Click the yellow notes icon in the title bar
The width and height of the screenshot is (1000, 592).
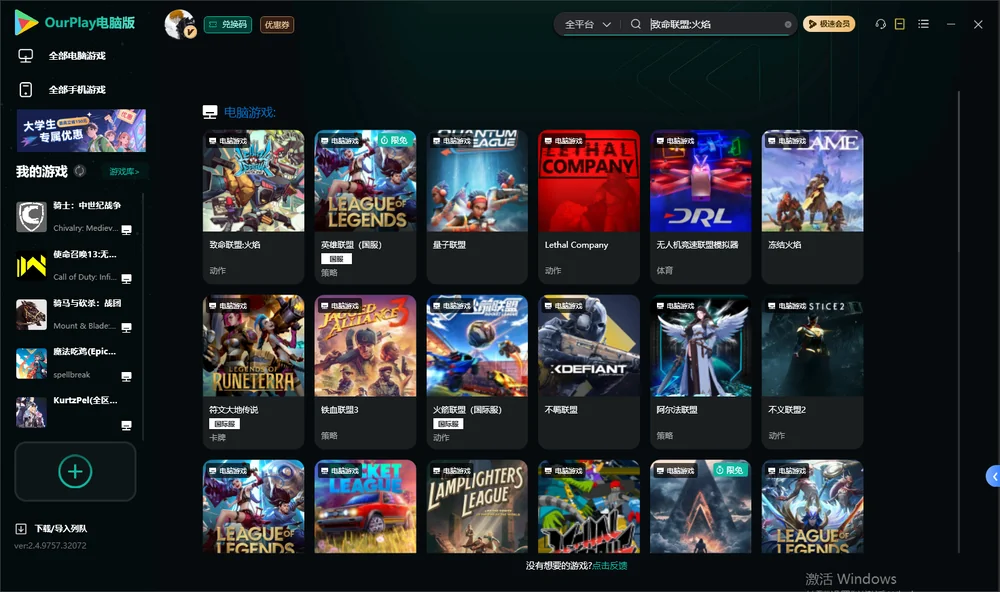[x=900, y=24]
